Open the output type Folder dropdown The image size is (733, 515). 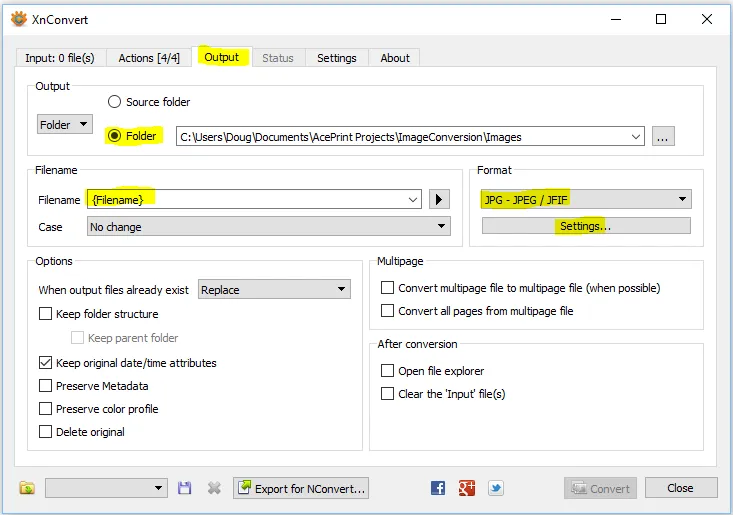pyautogui.click(x=65, y=124)
